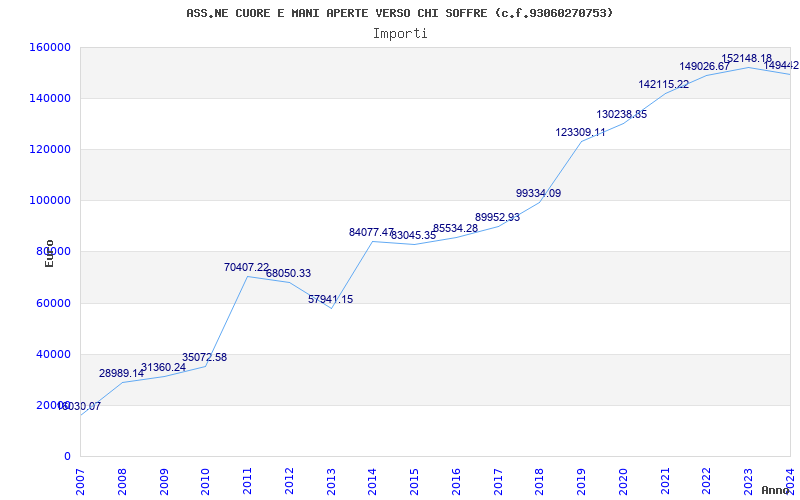Screen dimensions: 800x500
Task: Click the x-axis year 2017
Action: 498,482
